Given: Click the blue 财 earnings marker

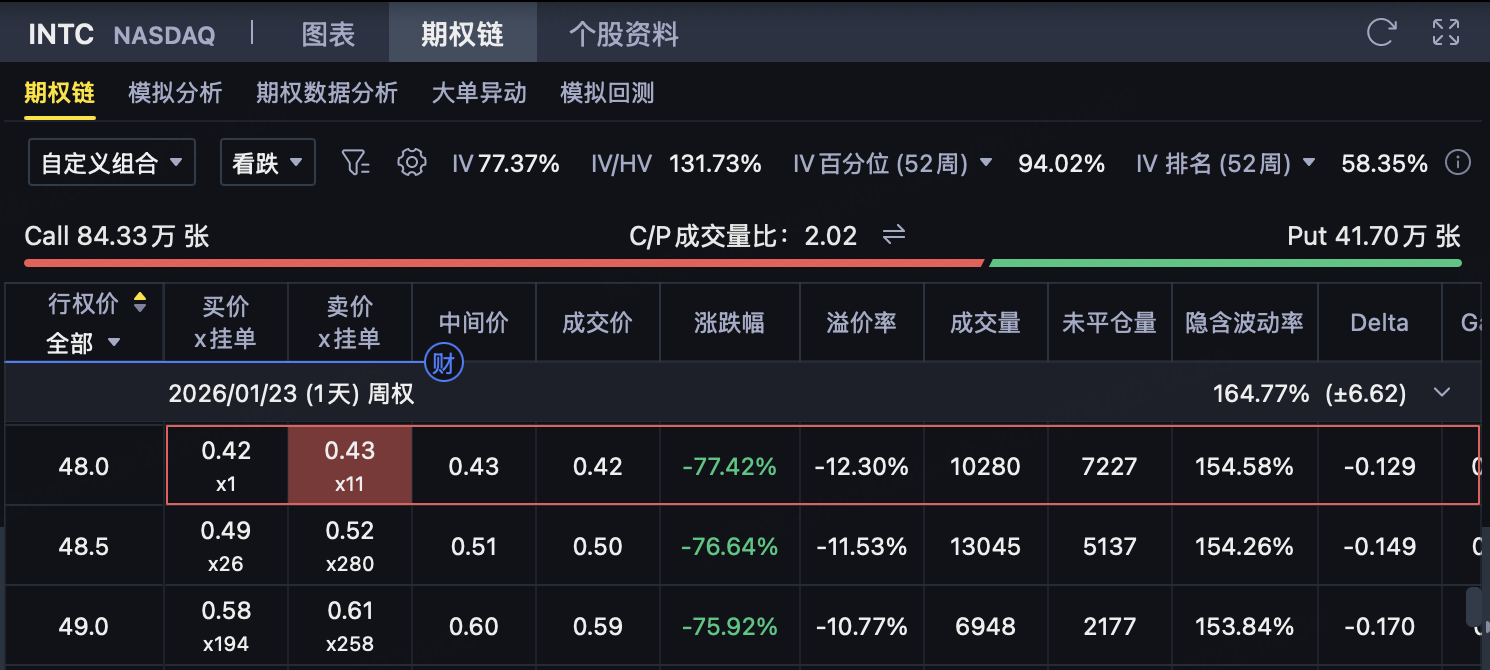Looking at the screenshot, I should click(443, 363).
